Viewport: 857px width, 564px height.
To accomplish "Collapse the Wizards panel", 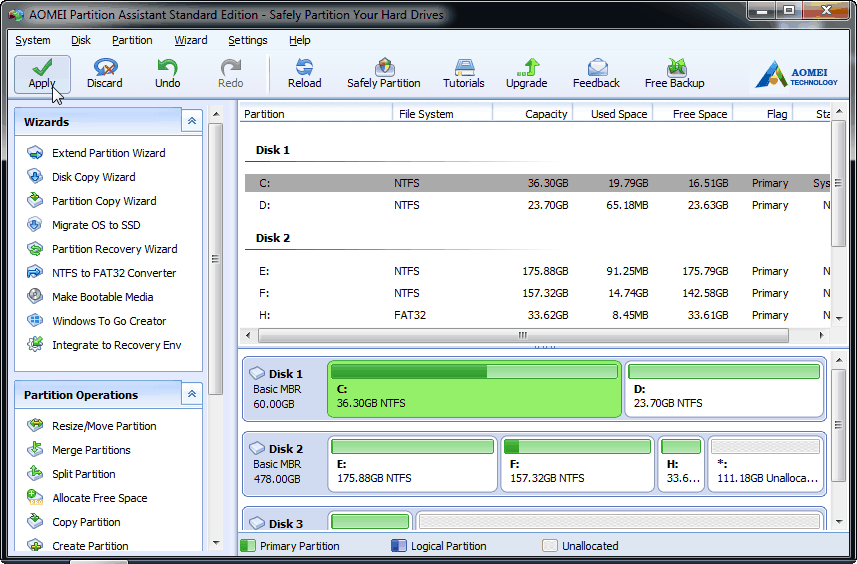I will (x=192, y=121).
